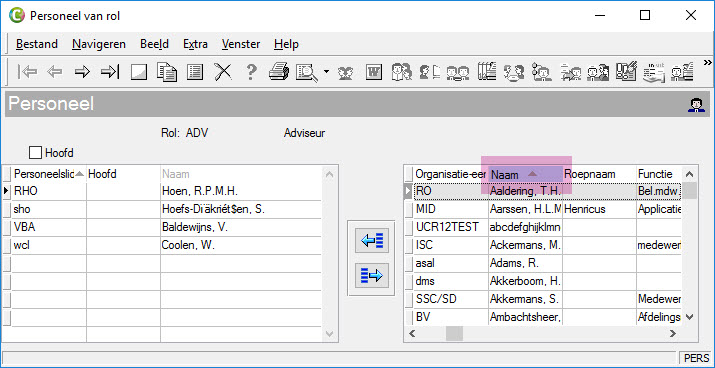
Task: Expand the print preview dropdown arrow
Action: tap(326, 72)
